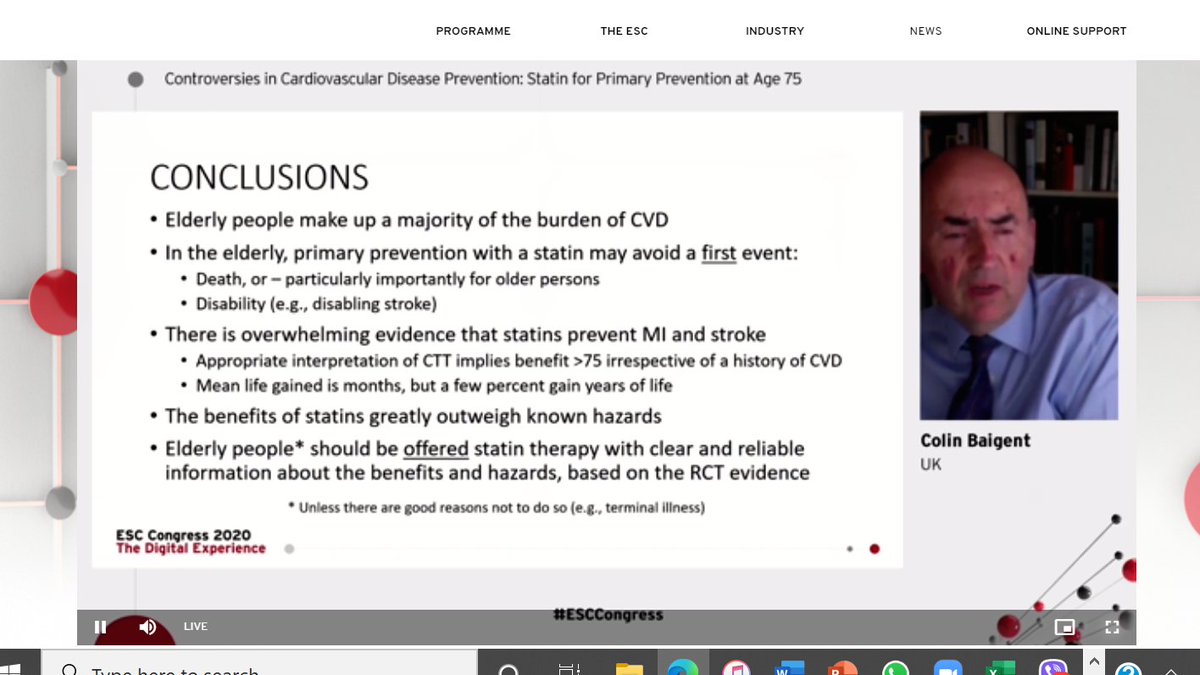Viewport: 1200px width, 675px height.
Task: Open THE ESC menu
Action: (624, 31)
